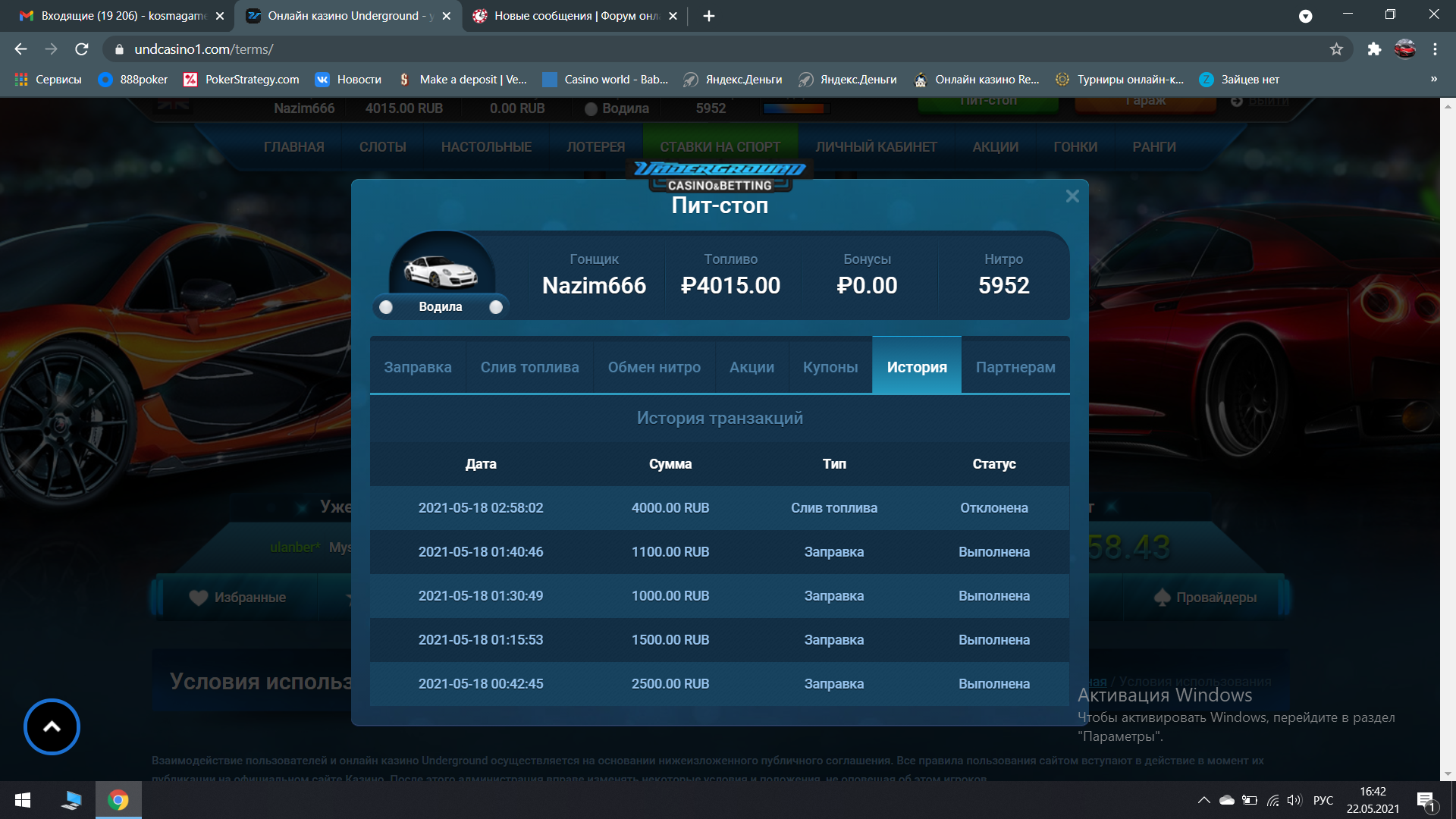Open OneDrive cloud tray icon
Viewport: 1456px width, 819px height.
pyautogui.click(x=1226, y=800)
